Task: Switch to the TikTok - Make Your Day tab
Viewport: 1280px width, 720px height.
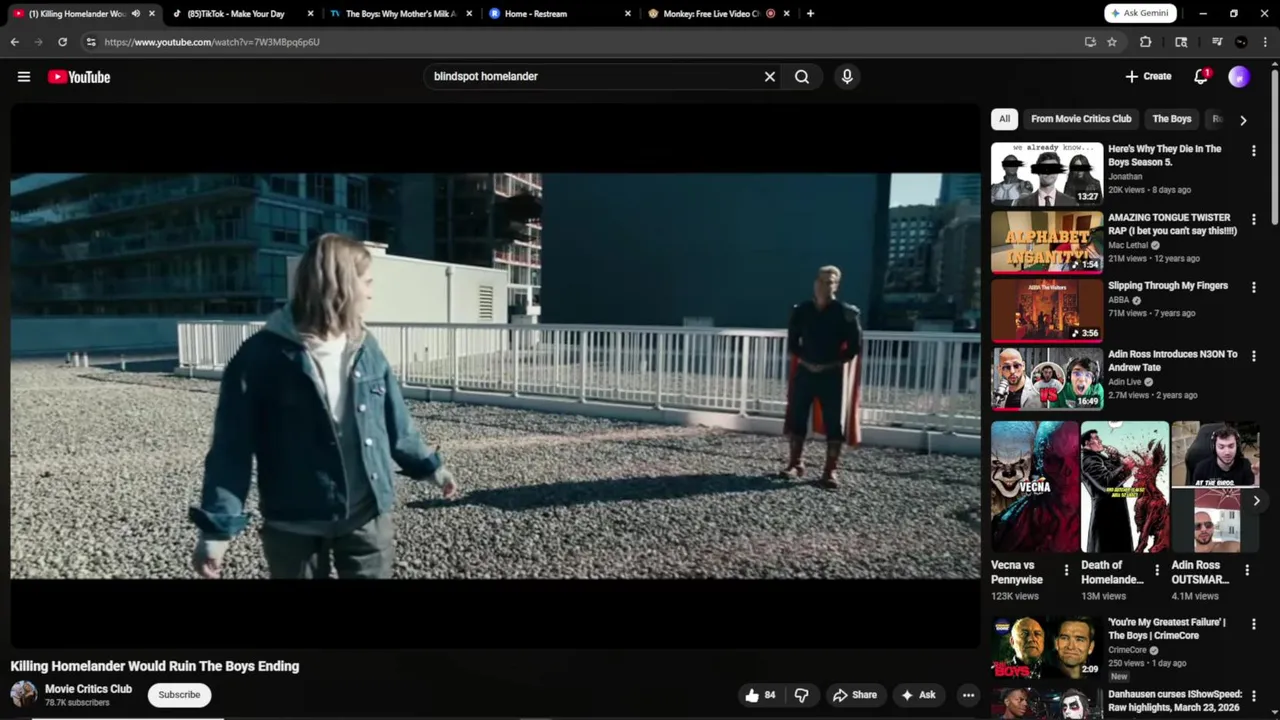Action: pyautogui.click(x=237, y=14)
